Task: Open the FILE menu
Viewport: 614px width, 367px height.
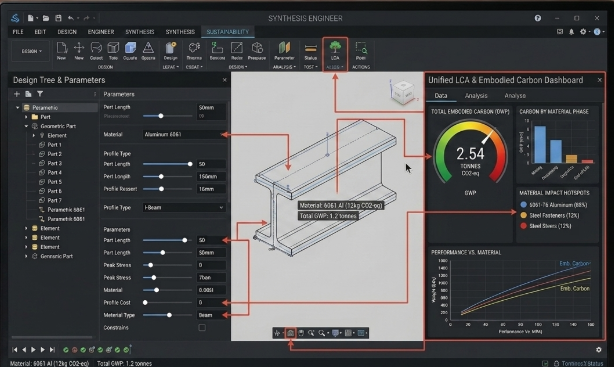Action: [x=18, y=32]
